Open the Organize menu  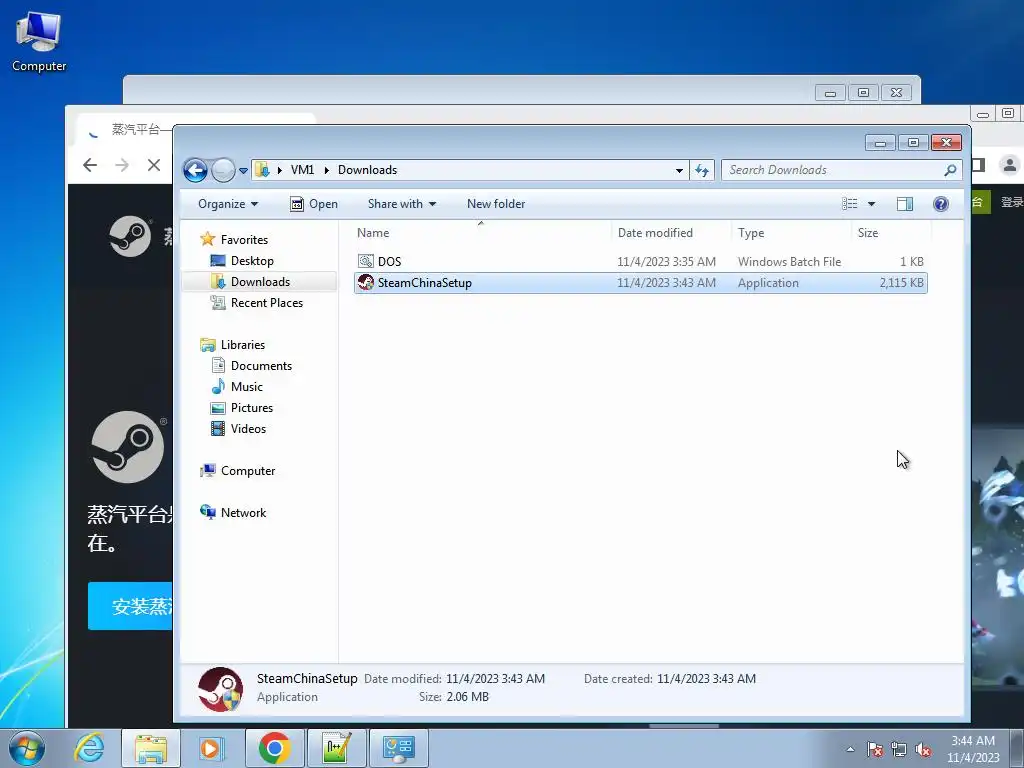(x=228, y=204)
